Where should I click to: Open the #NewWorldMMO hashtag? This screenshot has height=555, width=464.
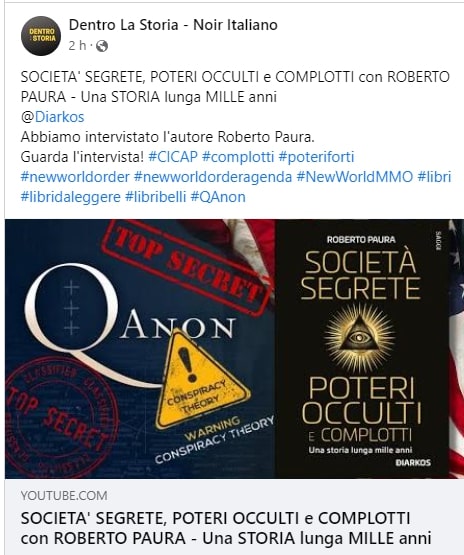pos(355,177)
